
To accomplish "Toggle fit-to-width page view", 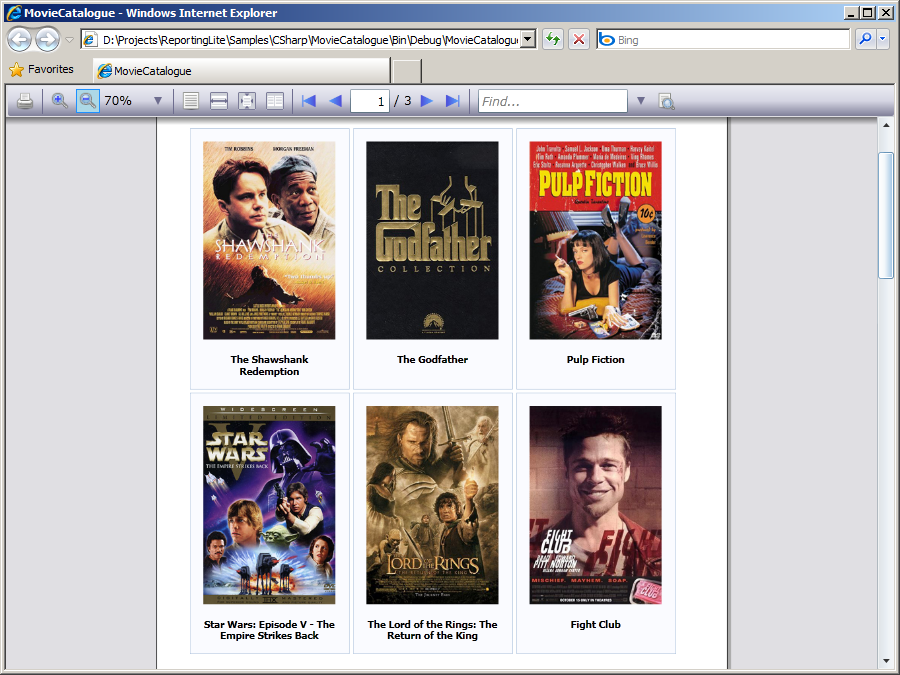I will (x=219, y=101).
